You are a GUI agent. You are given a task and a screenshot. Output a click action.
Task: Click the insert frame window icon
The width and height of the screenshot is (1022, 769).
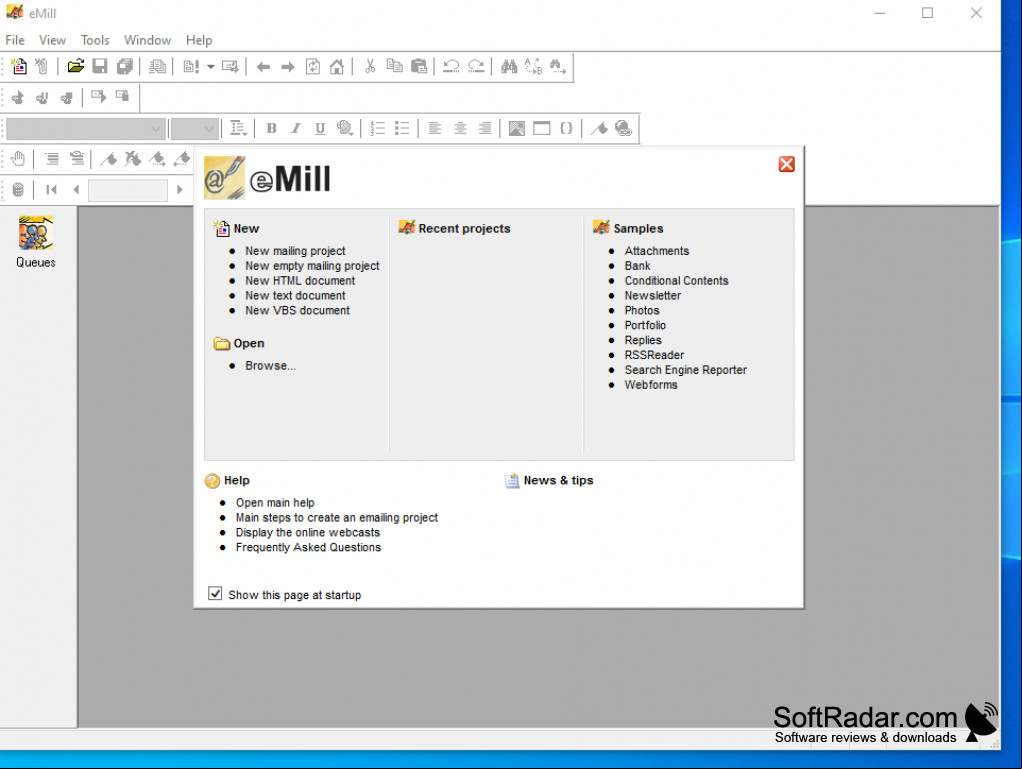[542, 128]
